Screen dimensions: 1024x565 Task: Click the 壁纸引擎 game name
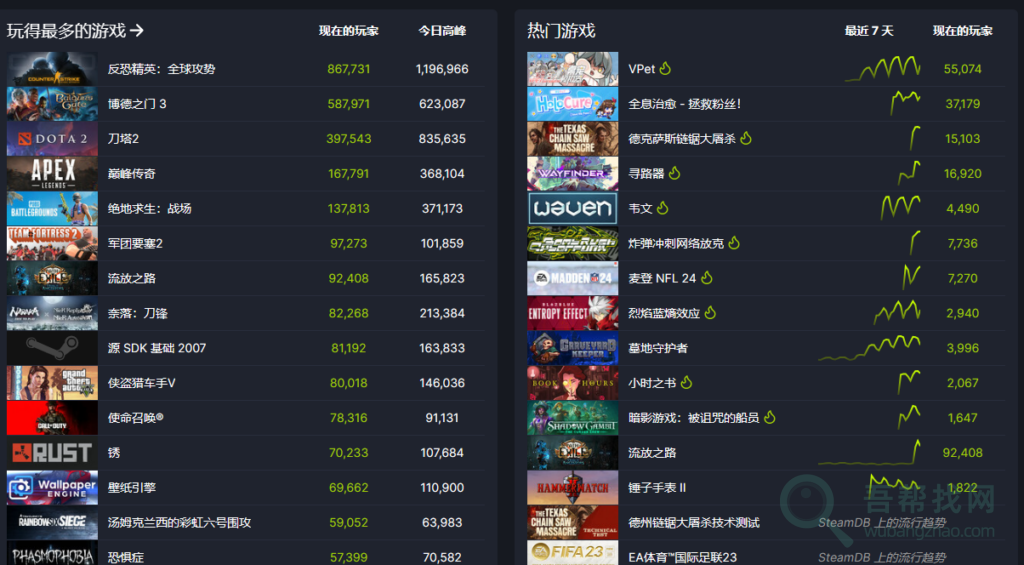132,488
